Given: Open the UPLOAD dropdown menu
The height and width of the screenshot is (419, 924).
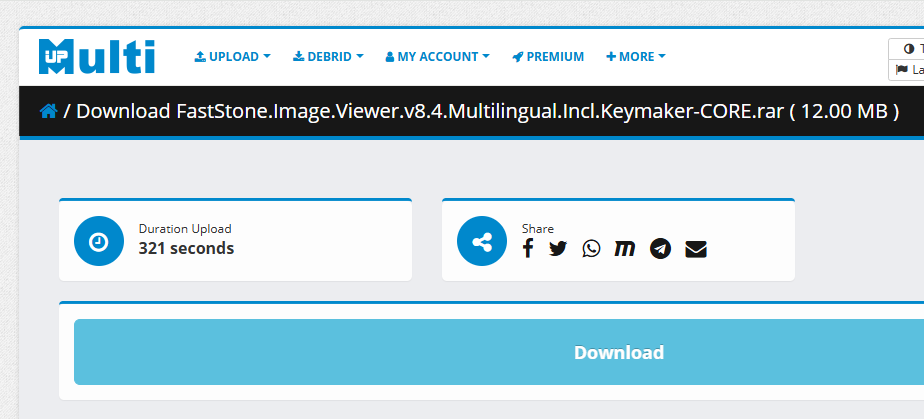Looking at the screenshot, I should point(233,57).
